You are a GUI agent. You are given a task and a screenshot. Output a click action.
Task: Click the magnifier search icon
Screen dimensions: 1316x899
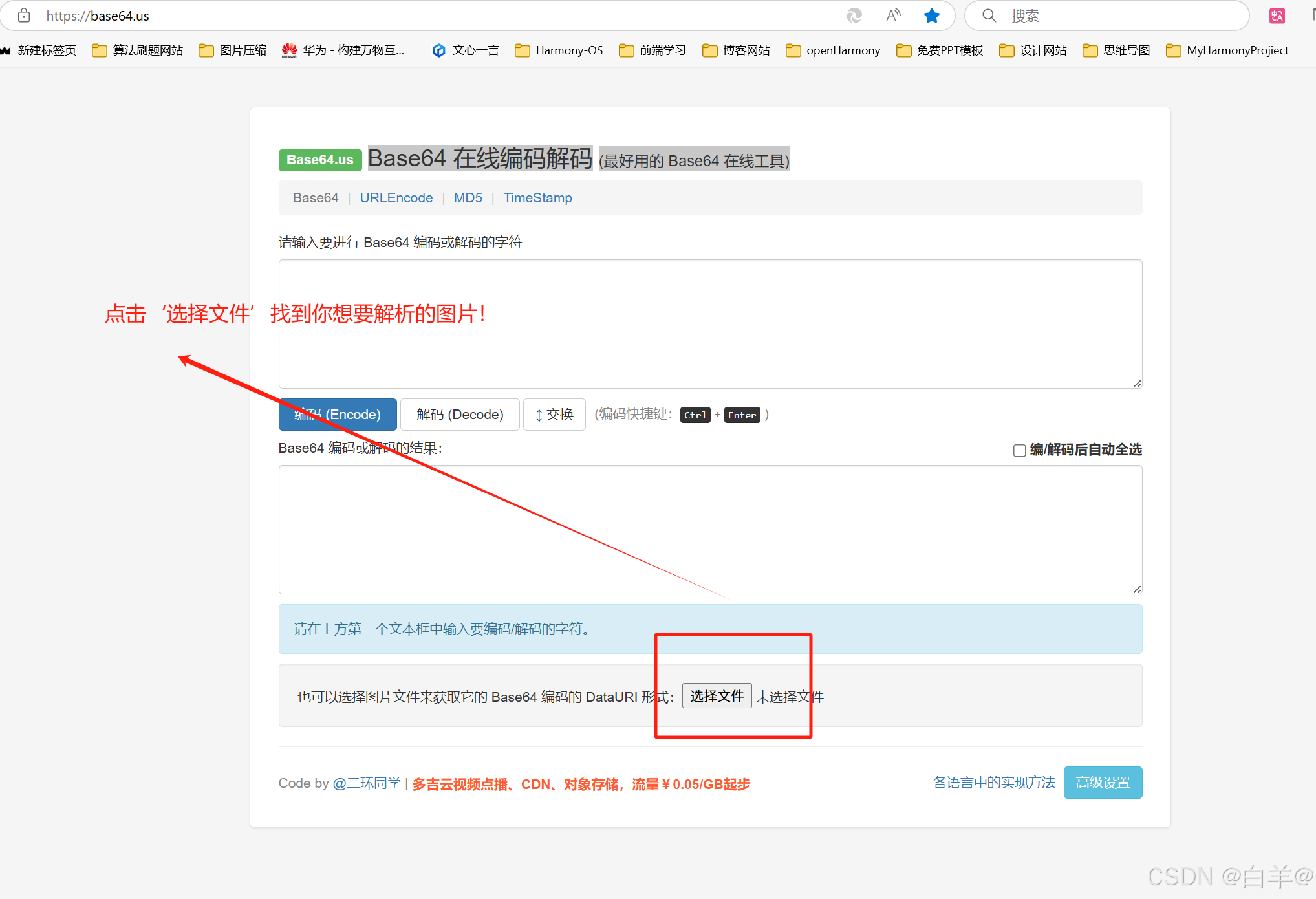click(x=989, y=16)
